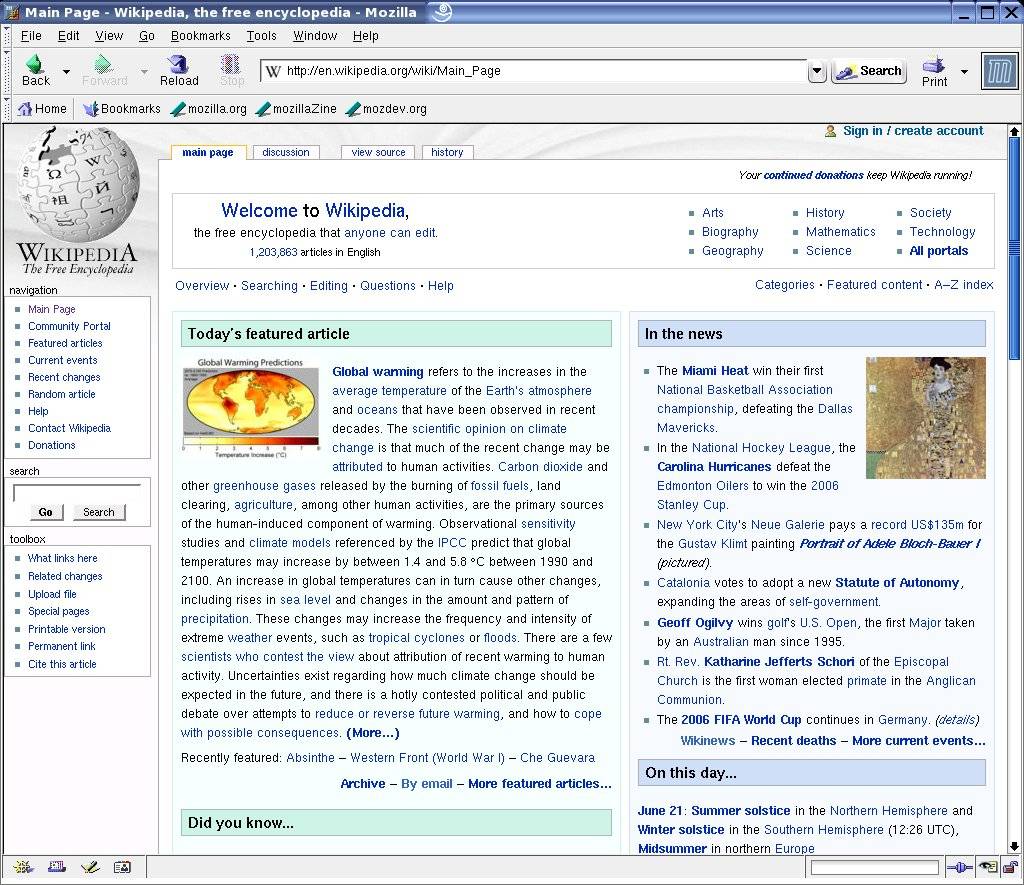Click the Global Warming Predictions map thumbnail

click(251, 408)
